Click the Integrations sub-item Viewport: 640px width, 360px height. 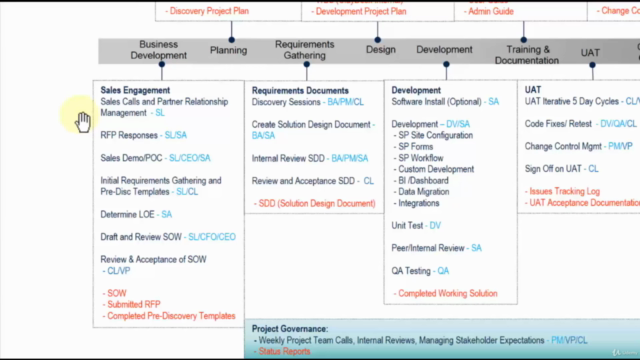pyautogui.click(x=416, y=203)
